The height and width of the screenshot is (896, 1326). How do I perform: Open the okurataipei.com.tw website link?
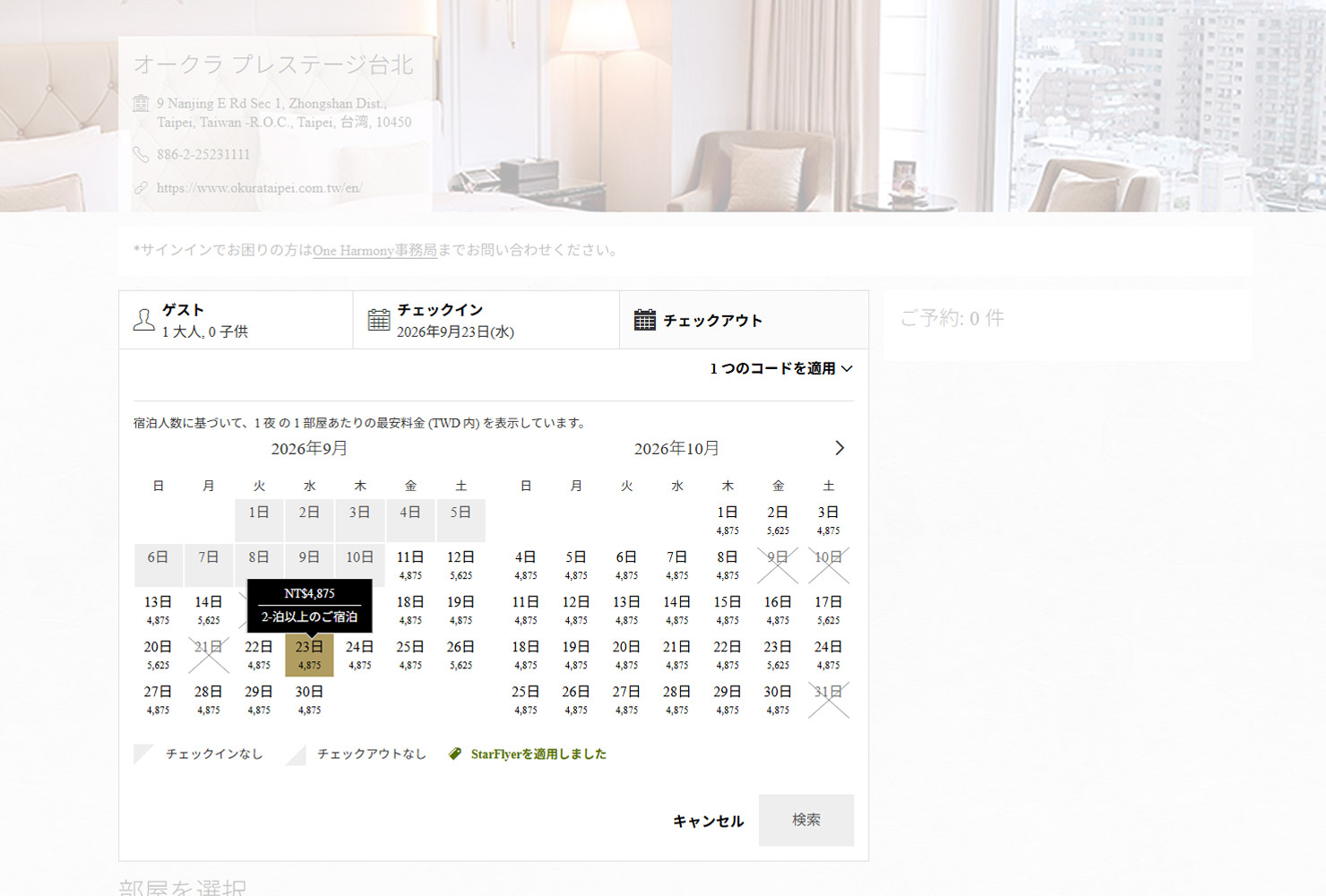click(259, 188)
